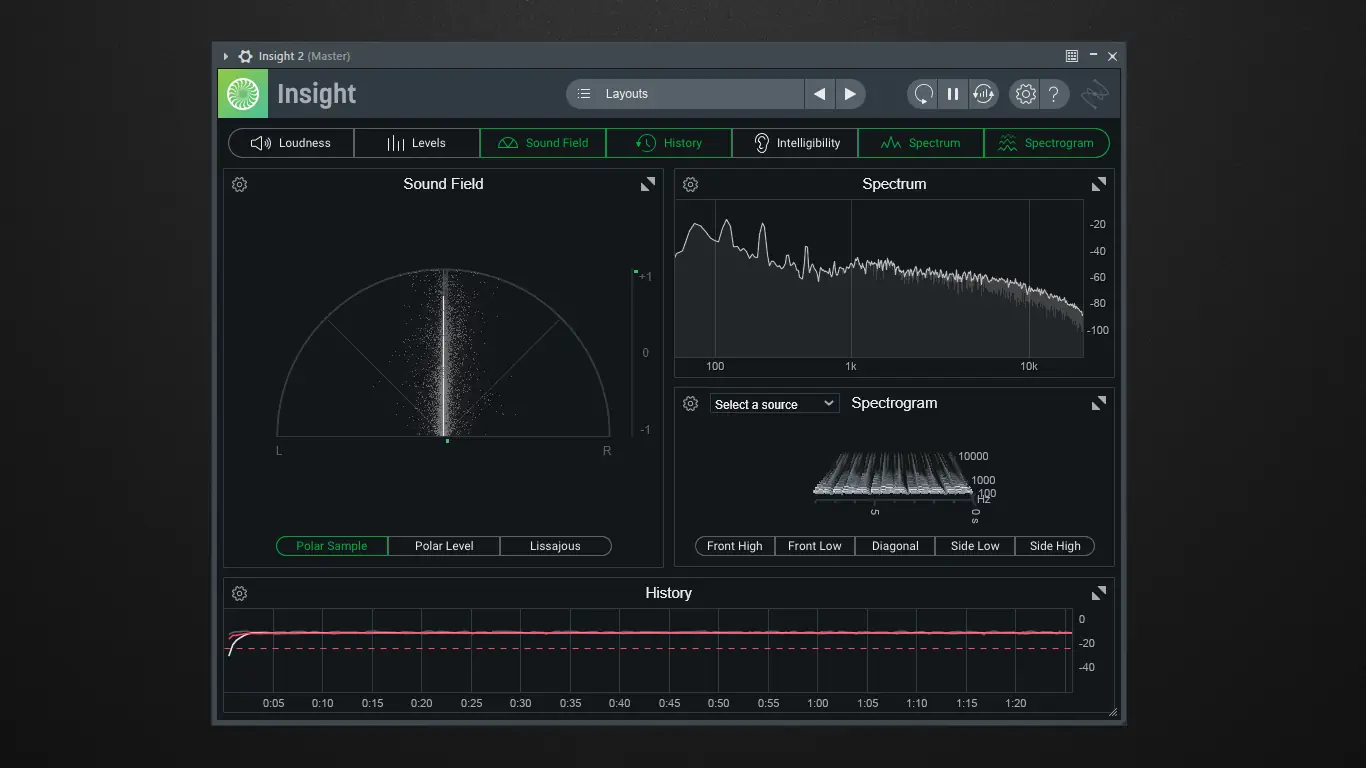1366x768 pixels.
Task: Toggle the Levels module
Action: point(417,143)
